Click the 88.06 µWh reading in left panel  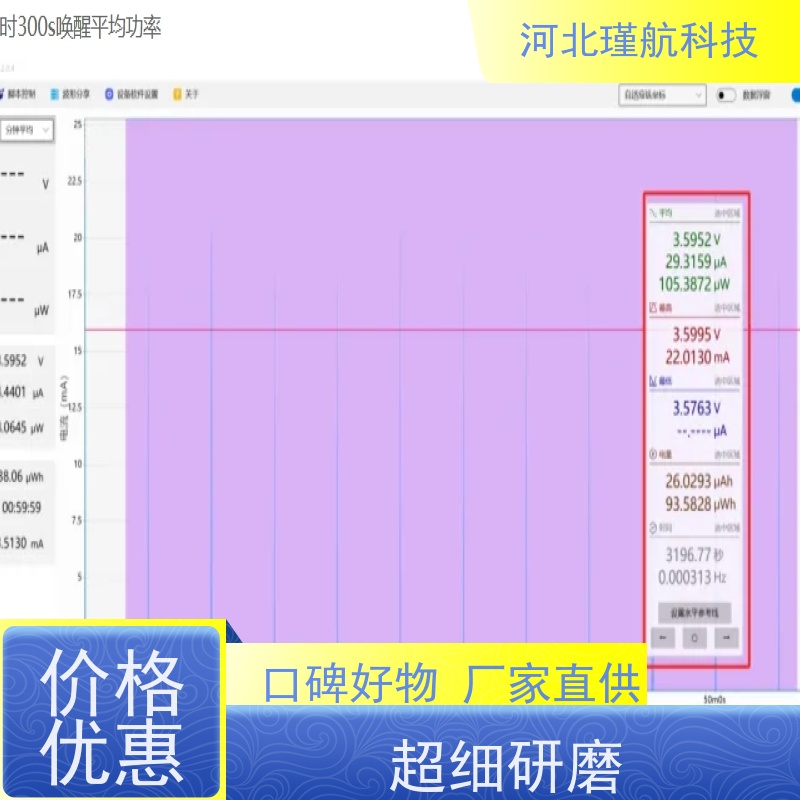(x=21, y=477)
